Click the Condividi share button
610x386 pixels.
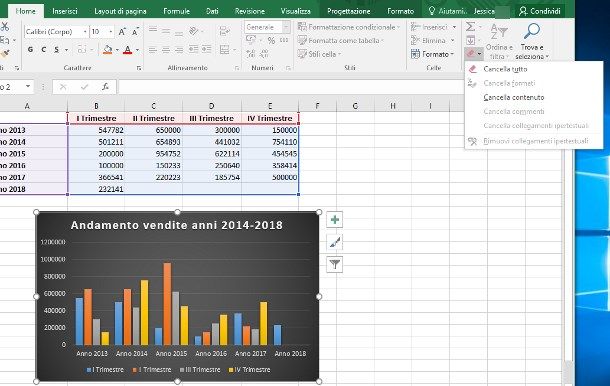tap(540, 11)
